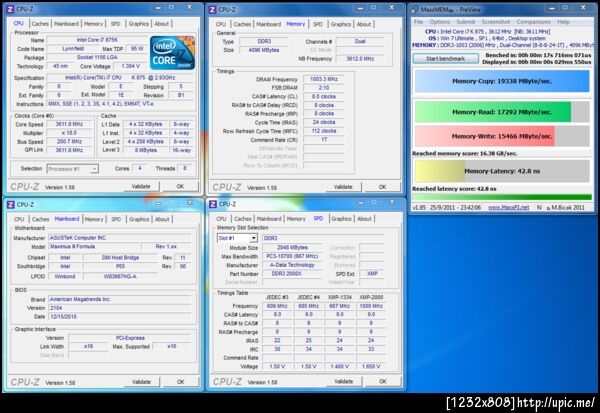Click the Reached memory score text
Screen dimensions: 600x413
coord(464,153)
